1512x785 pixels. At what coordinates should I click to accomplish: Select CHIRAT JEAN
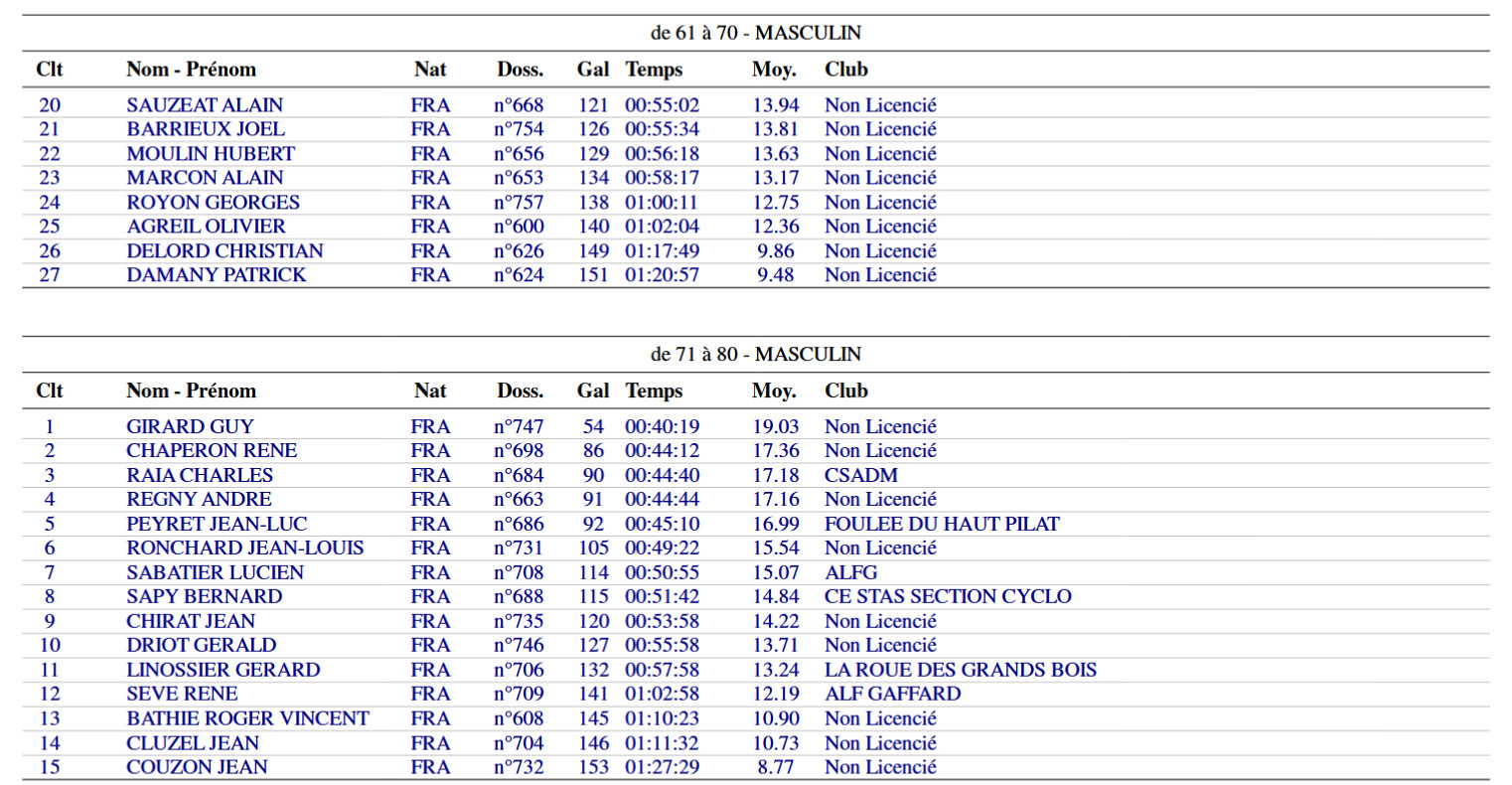(x=191, y=622)
